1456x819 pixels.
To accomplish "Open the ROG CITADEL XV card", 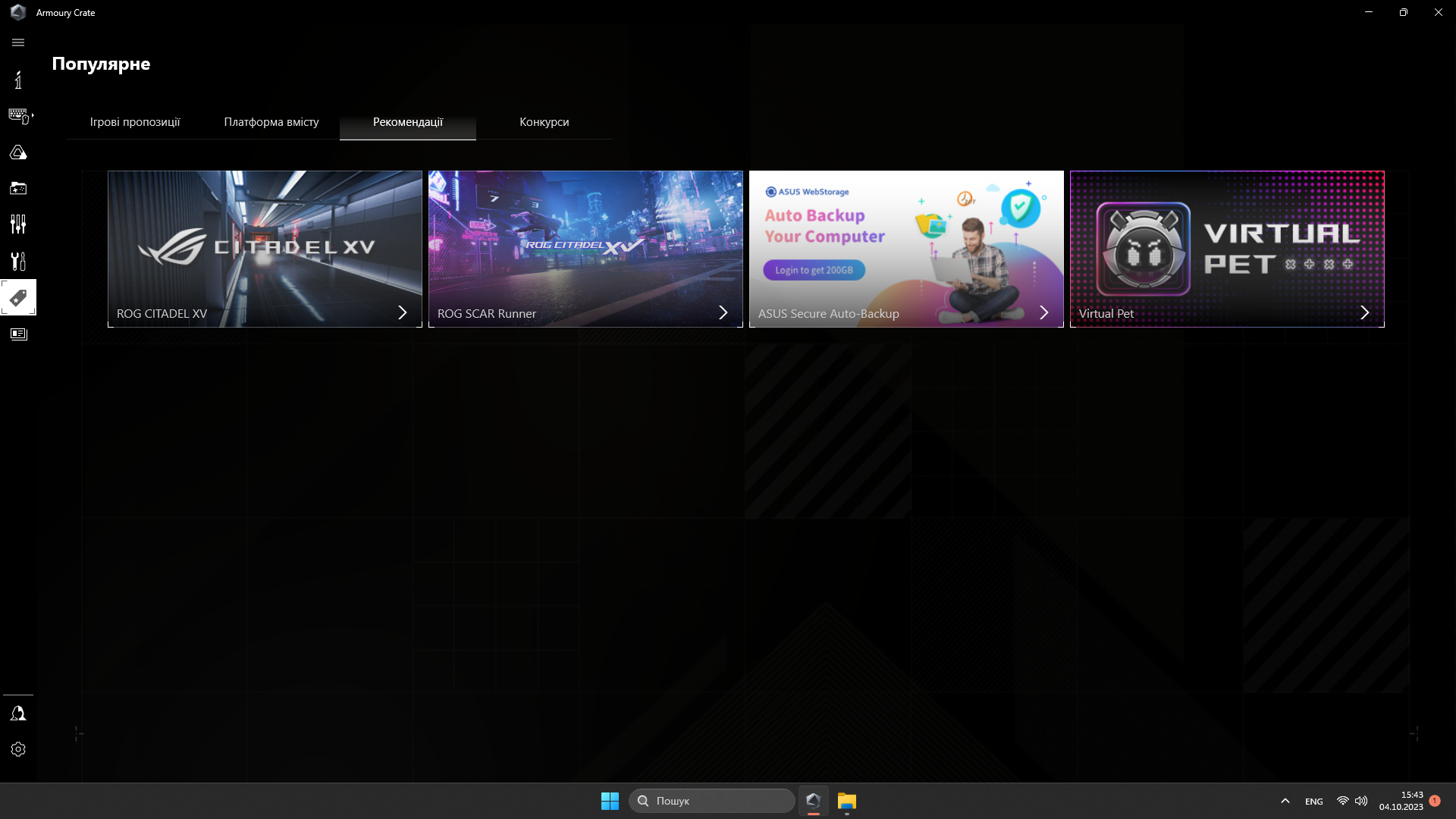I will [265, 249].
